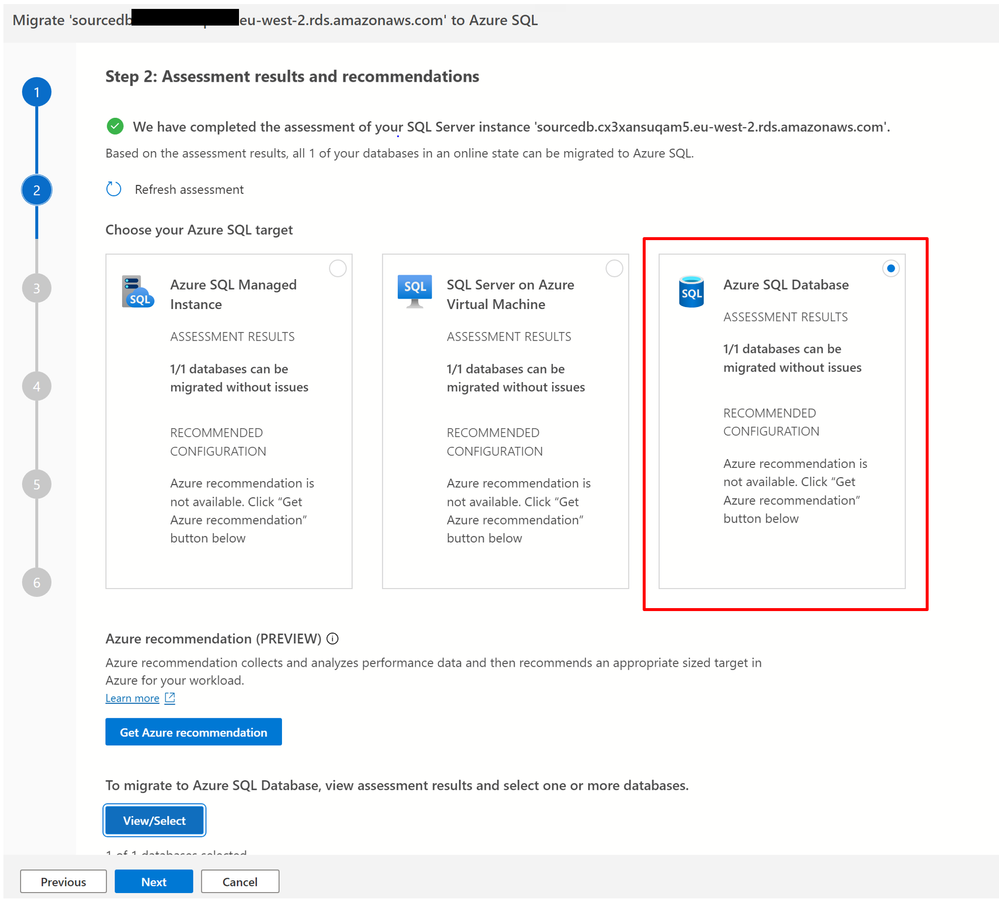This screenshot has height=902, width=999.
Task: Open the Learn more link
Action: [132, 698]
